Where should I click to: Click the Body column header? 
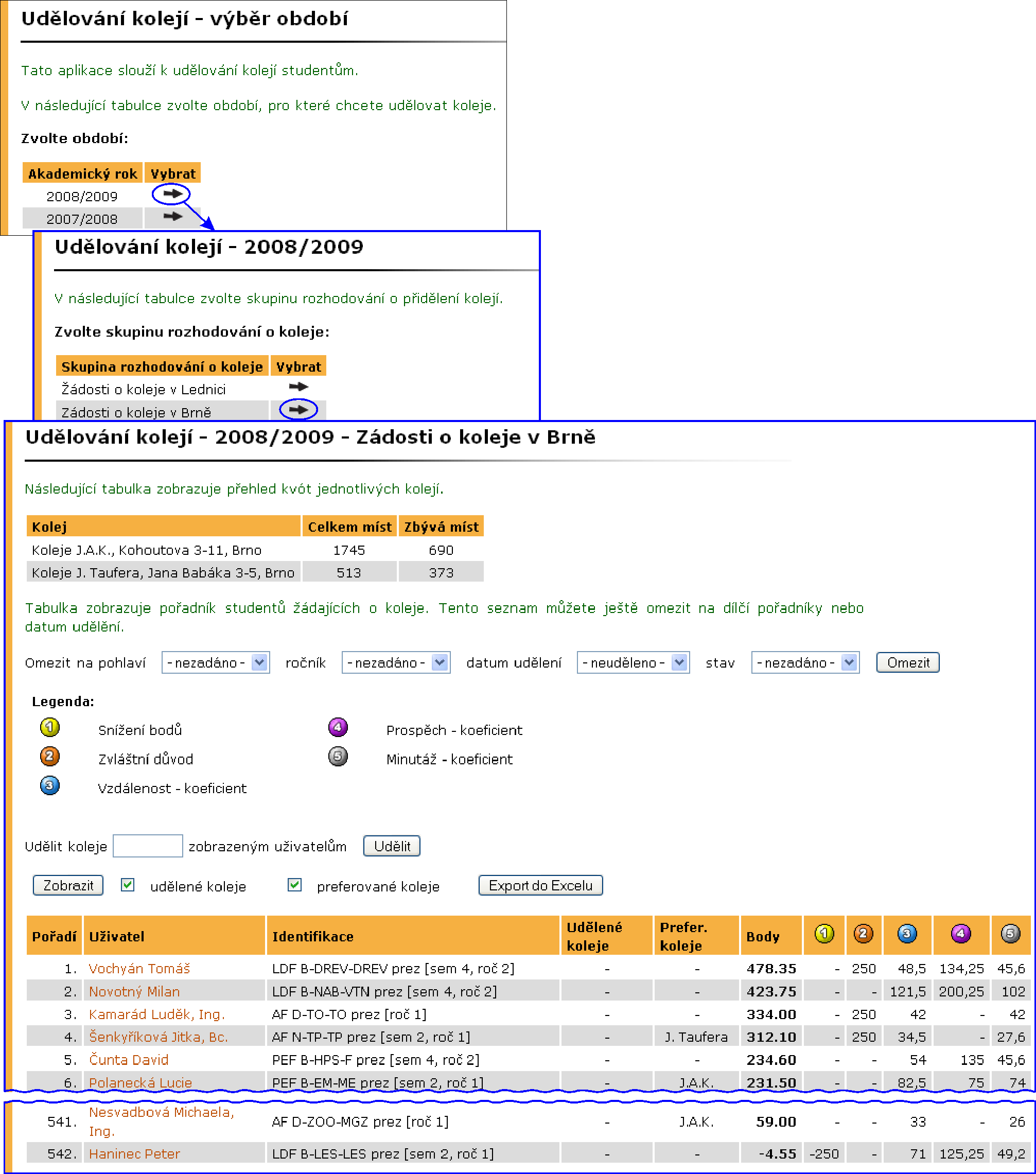(x=771, y=936)
